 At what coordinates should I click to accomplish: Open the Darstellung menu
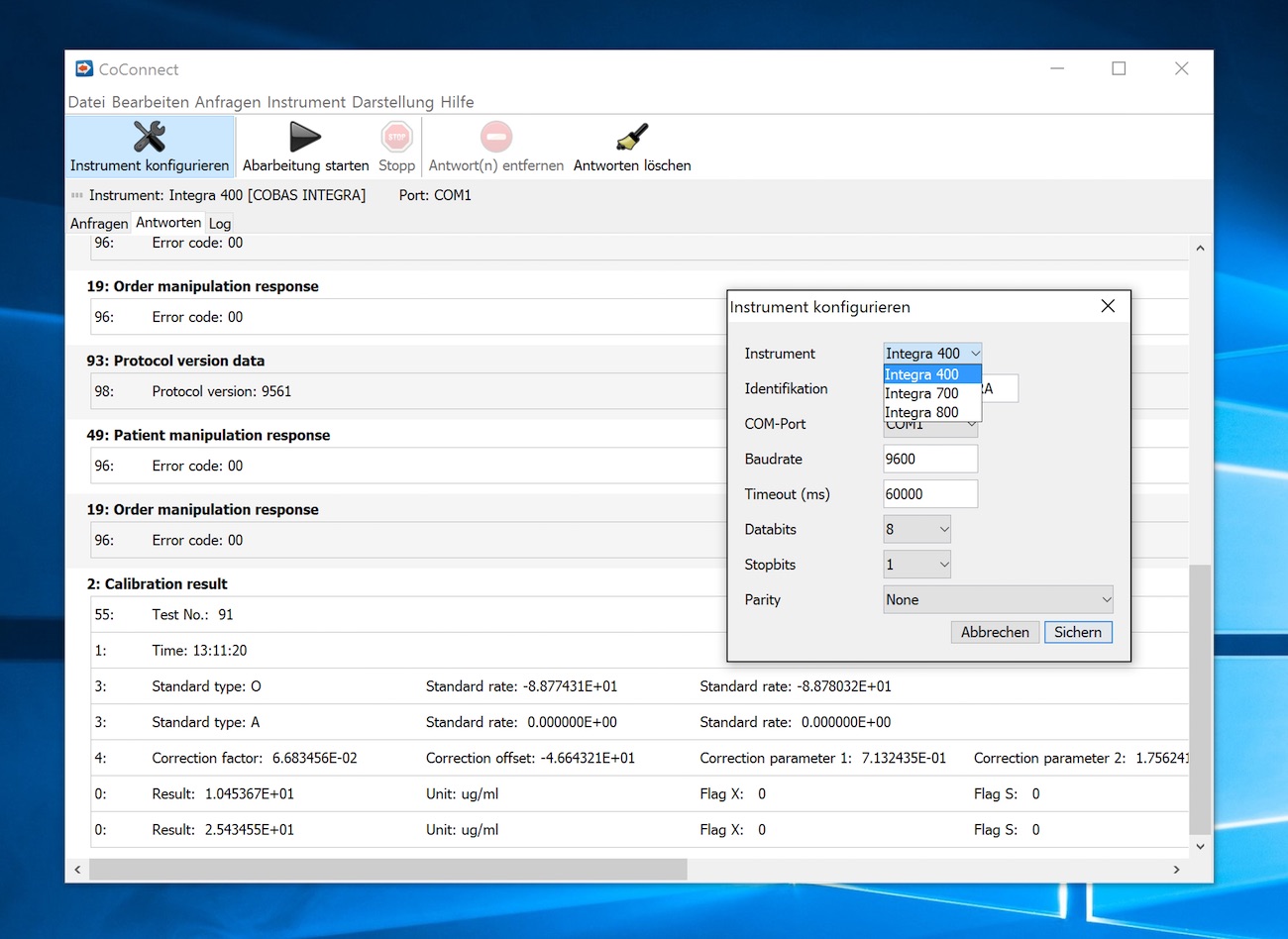392,102
